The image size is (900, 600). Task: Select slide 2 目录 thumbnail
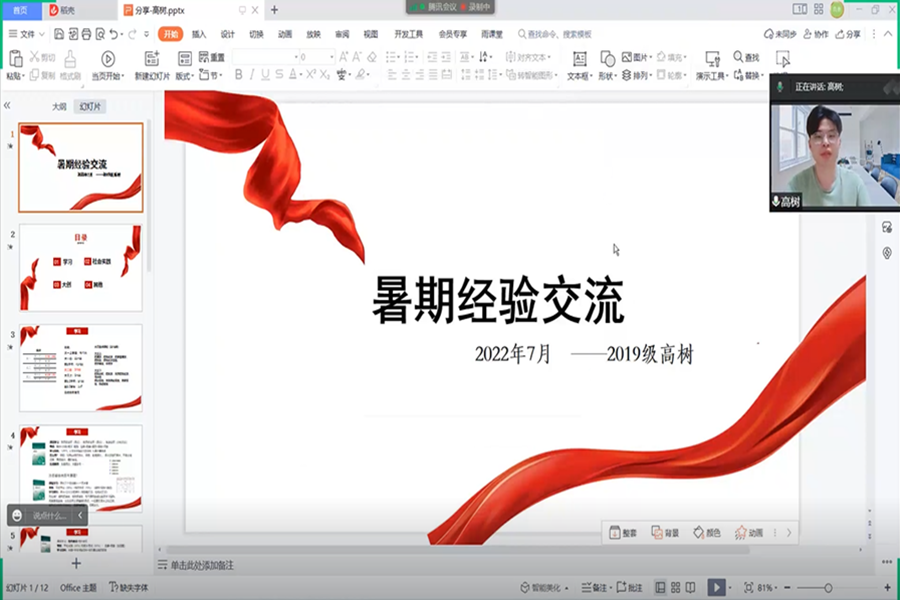click(x=81, y=268)
